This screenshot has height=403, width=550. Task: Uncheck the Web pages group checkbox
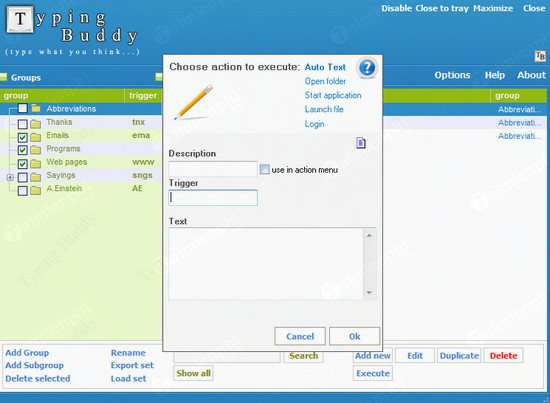click(x=22, y=164)
